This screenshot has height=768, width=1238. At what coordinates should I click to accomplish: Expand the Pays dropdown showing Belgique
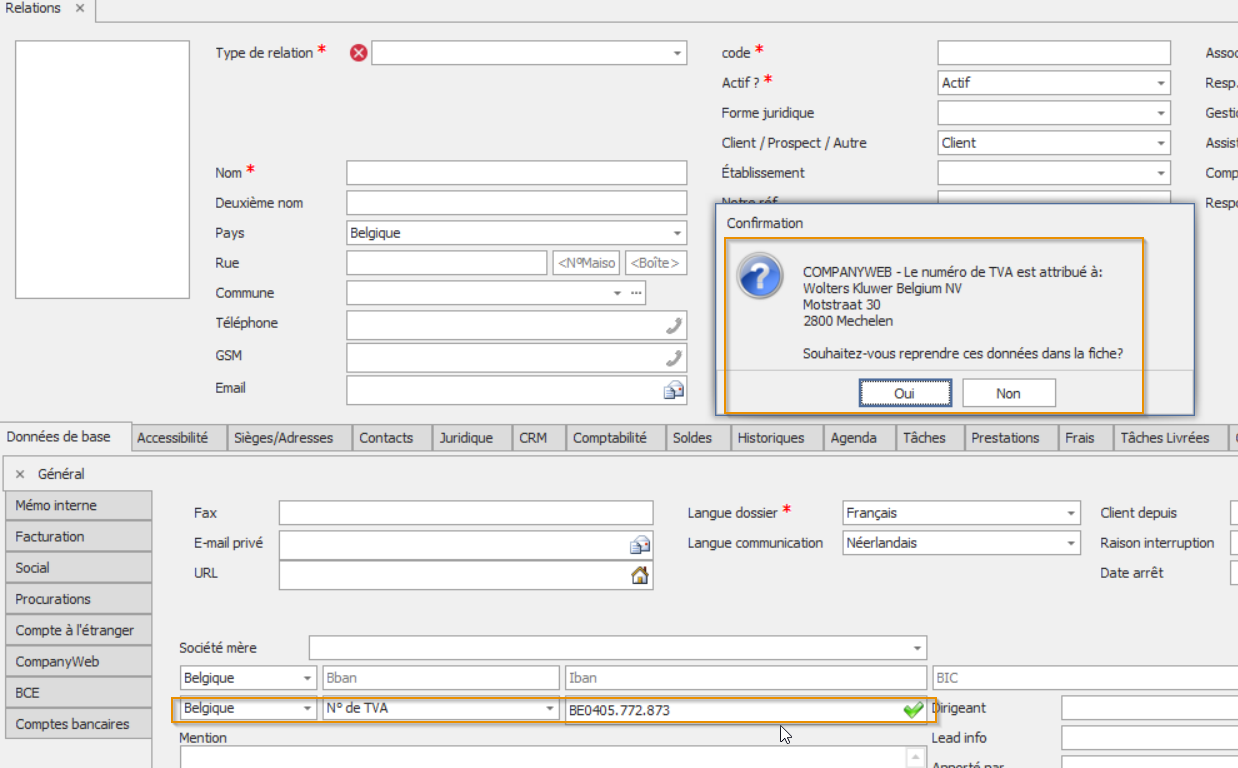(x=677, y=233)
